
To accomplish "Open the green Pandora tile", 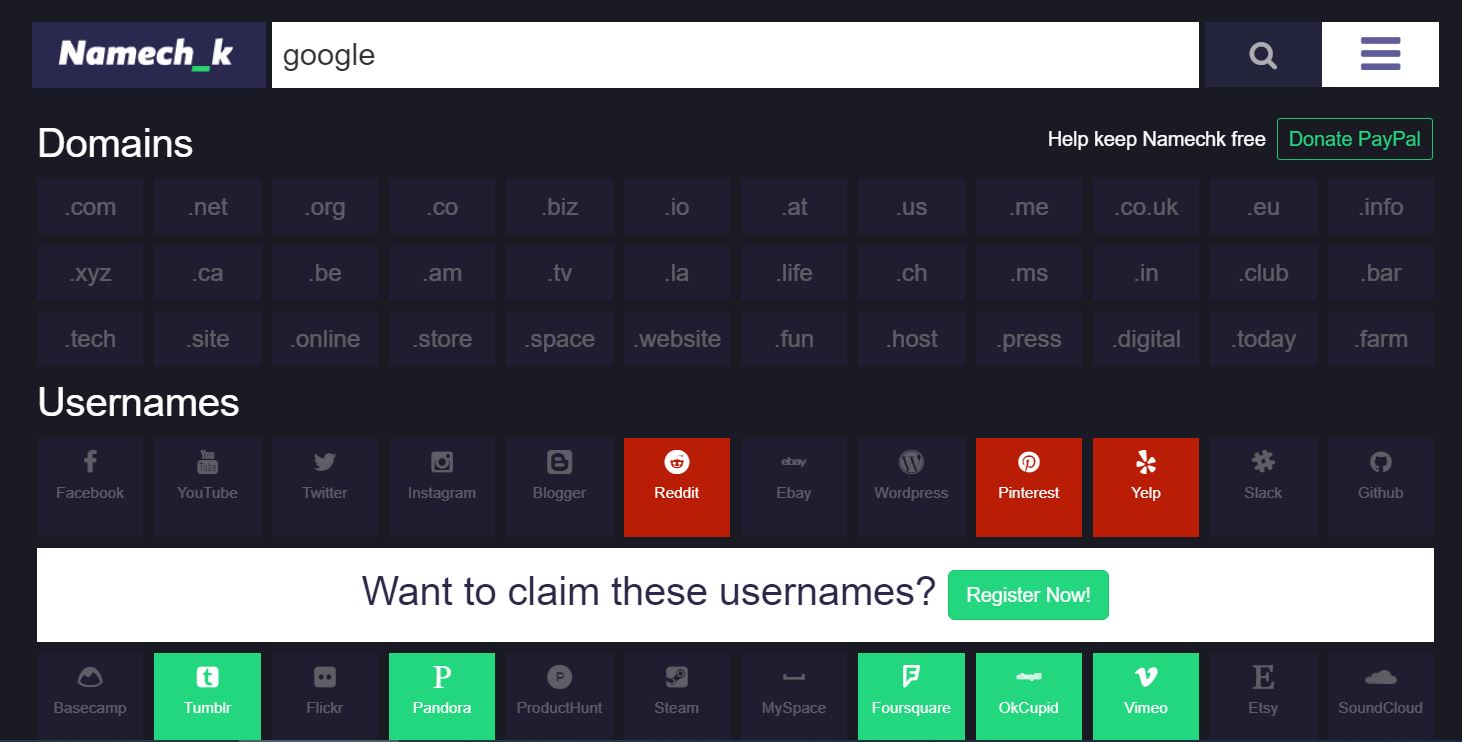I will coord(442,696).
